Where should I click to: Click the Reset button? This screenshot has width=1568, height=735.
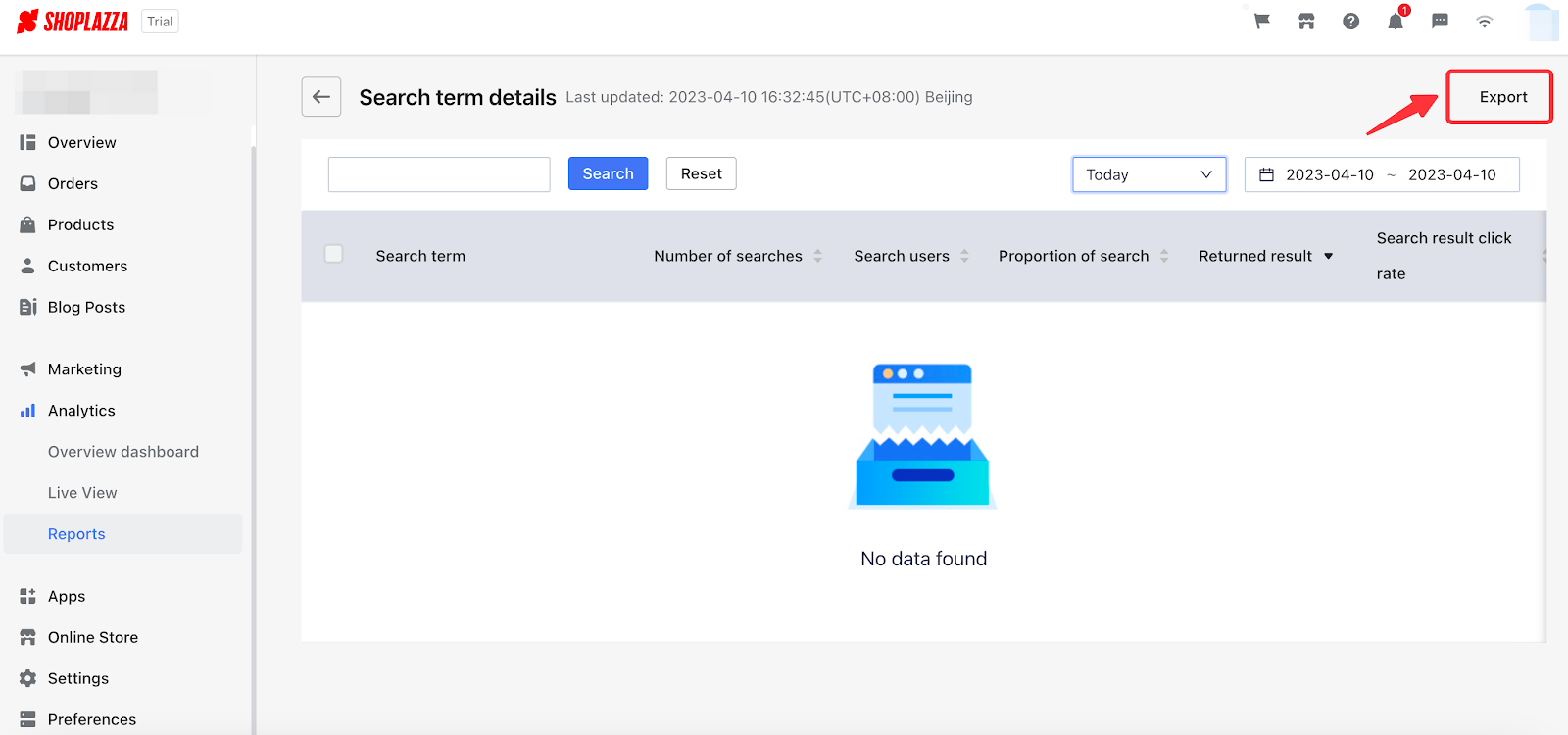click(702, 173)
